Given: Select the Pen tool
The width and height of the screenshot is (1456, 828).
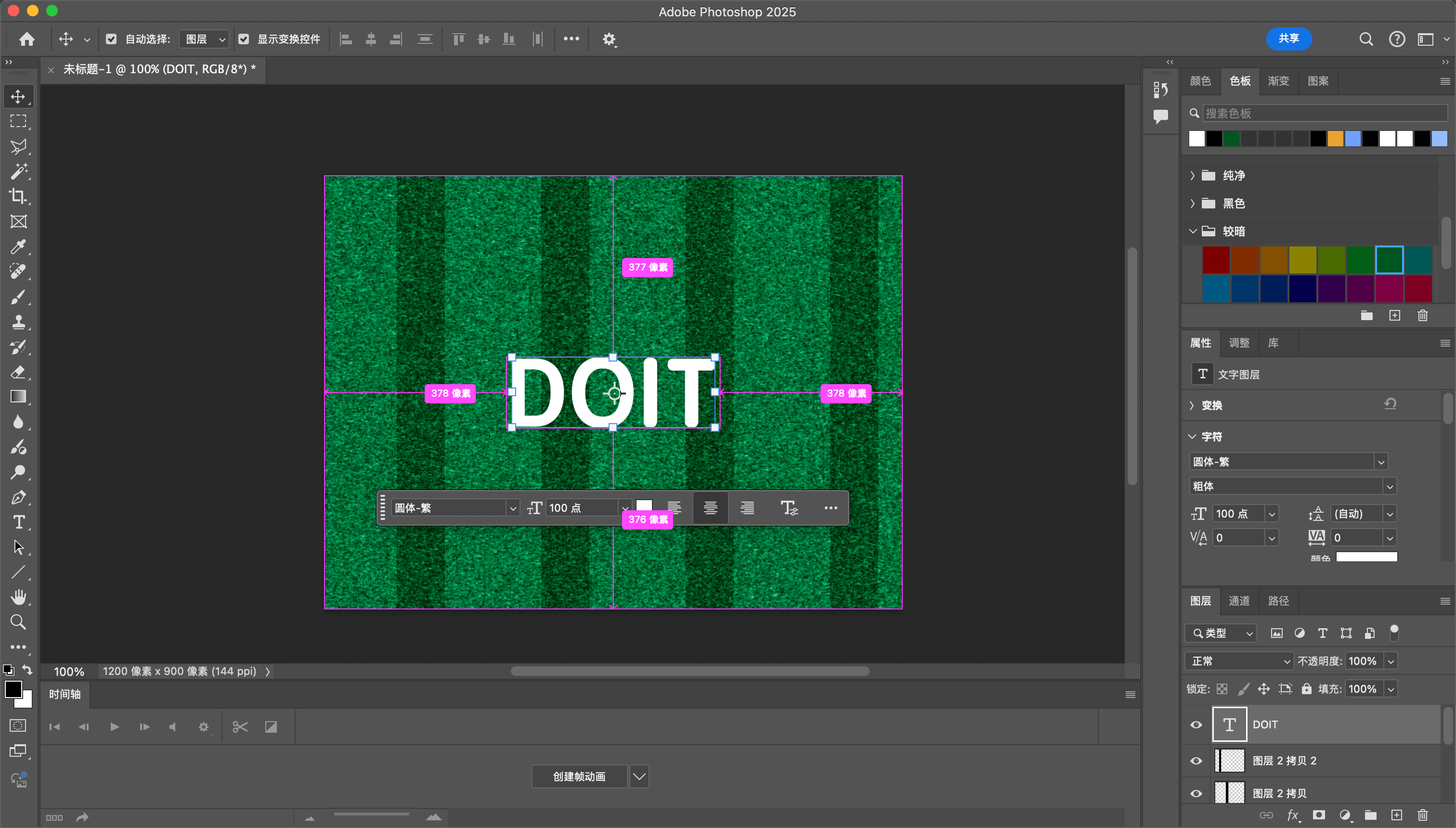Looking at the screenshot, I should 18,497.
